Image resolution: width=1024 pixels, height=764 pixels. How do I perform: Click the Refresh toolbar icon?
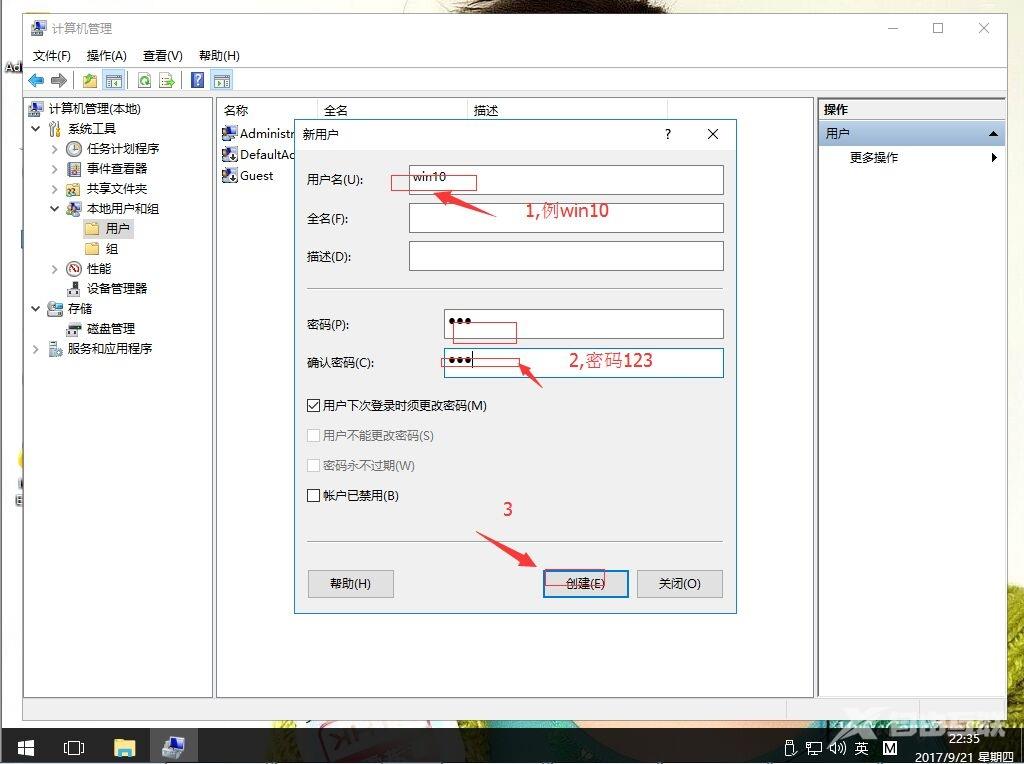(145, 81)
